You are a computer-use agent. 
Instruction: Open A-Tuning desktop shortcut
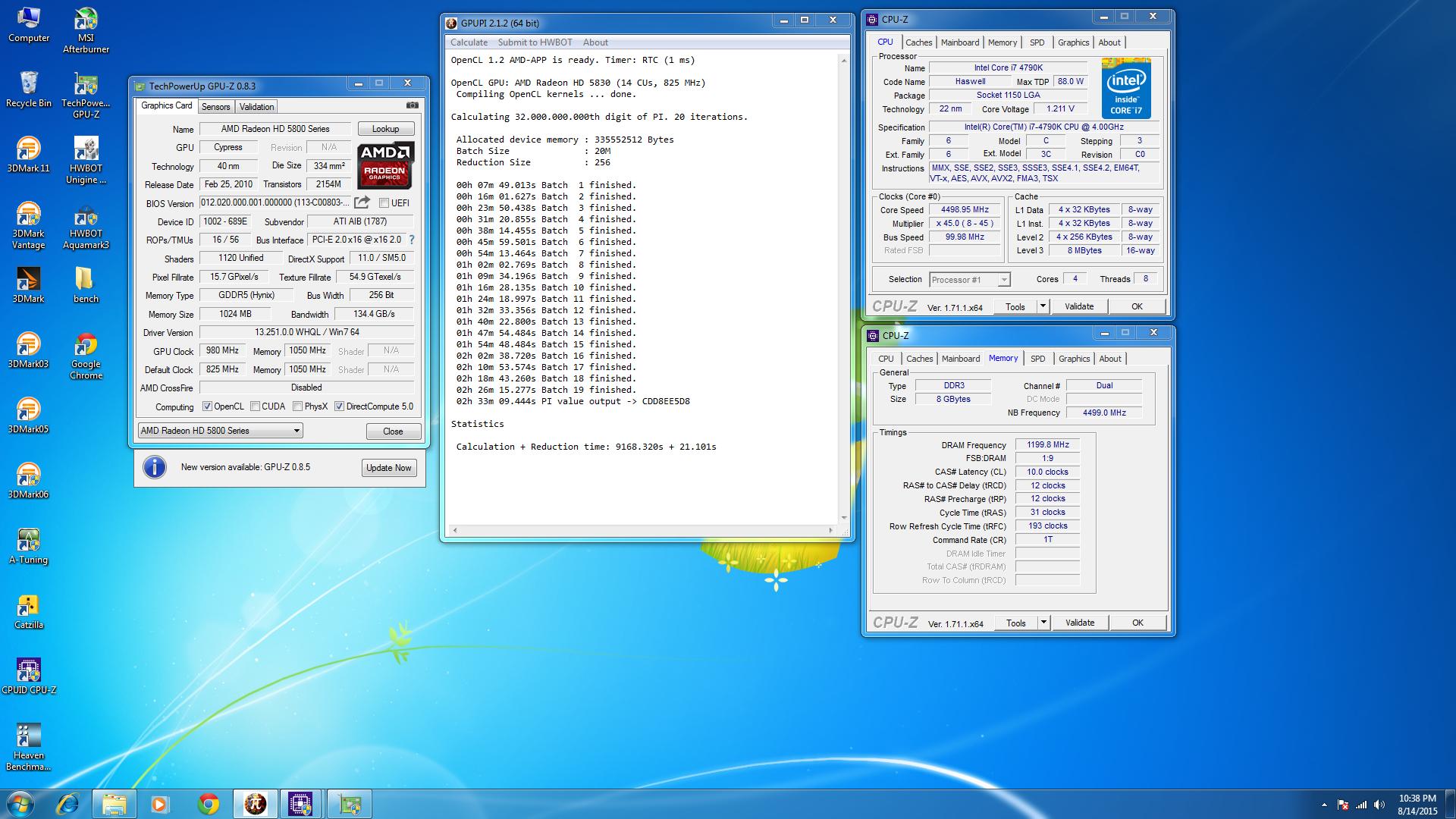click(x=29, y=546)
